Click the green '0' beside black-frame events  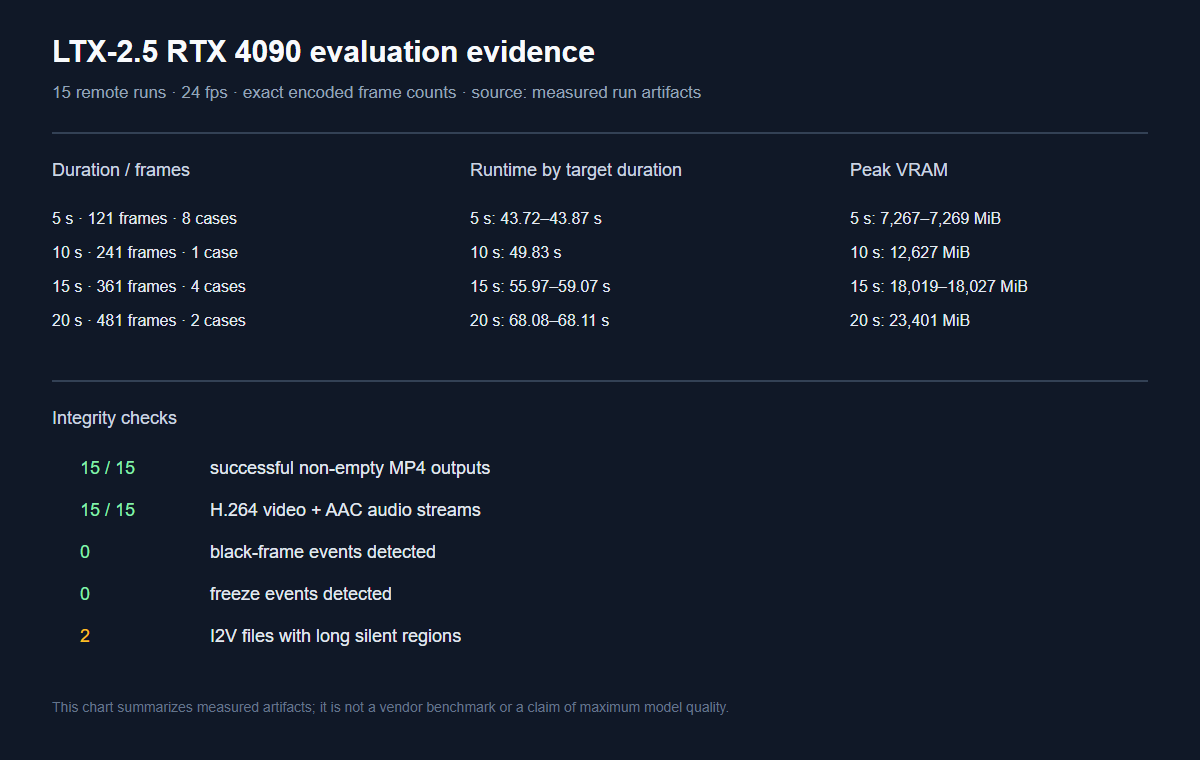pyautogui.click(x=85, y=552)
